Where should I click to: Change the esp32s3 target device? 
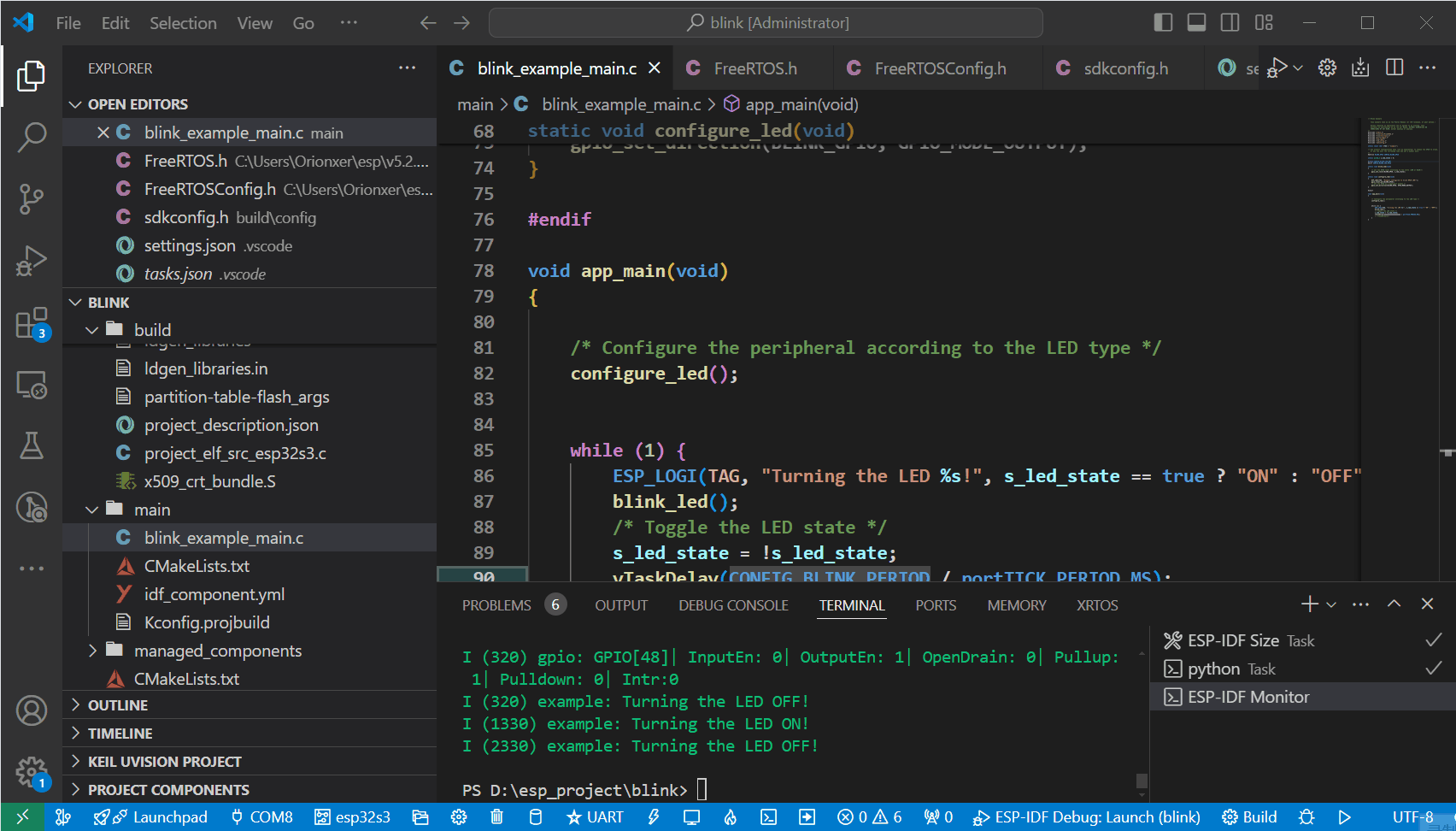point(352,817)
